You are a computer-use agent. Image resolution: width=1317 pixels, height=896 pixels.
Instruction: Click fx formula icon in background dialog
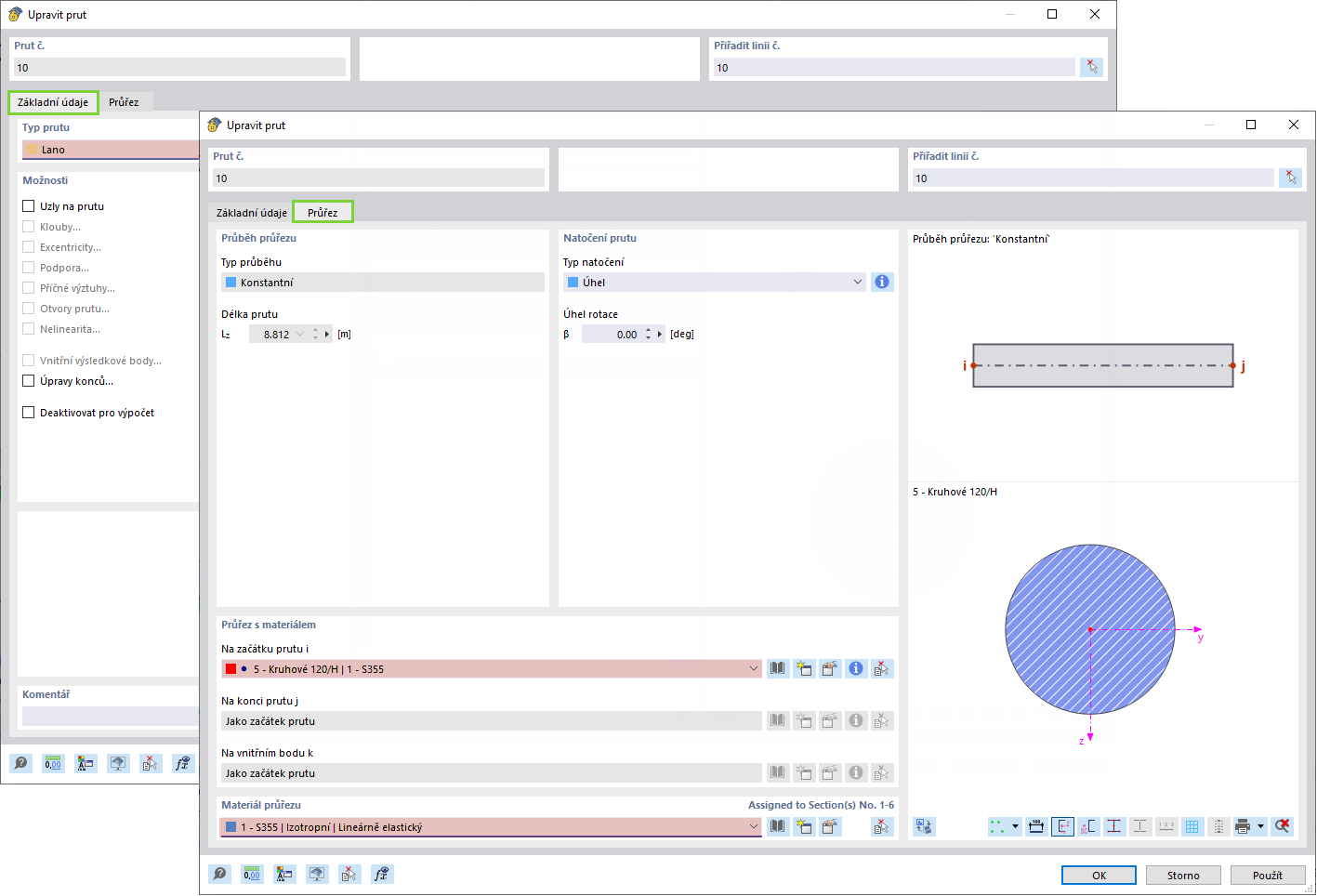point(182,763)
